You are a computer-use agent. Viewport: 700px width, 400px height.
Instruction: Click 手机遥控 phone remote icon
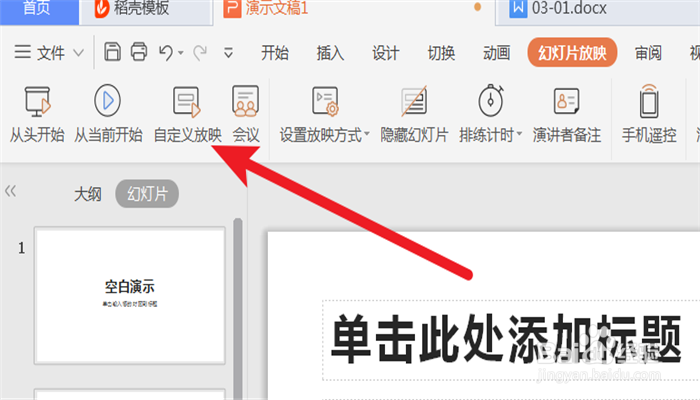click(649, 101)
